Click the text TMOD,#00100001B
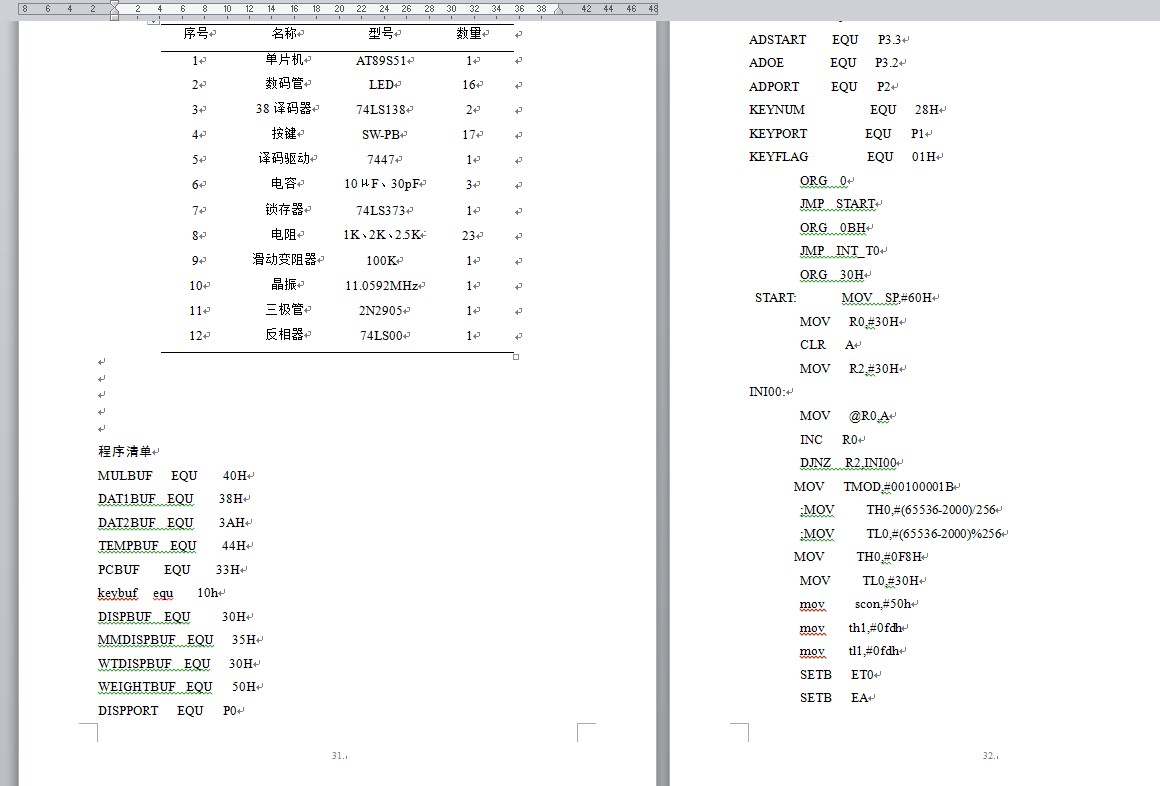The width and height of the screenshot is (1160, 786). (x=899, y=487)
